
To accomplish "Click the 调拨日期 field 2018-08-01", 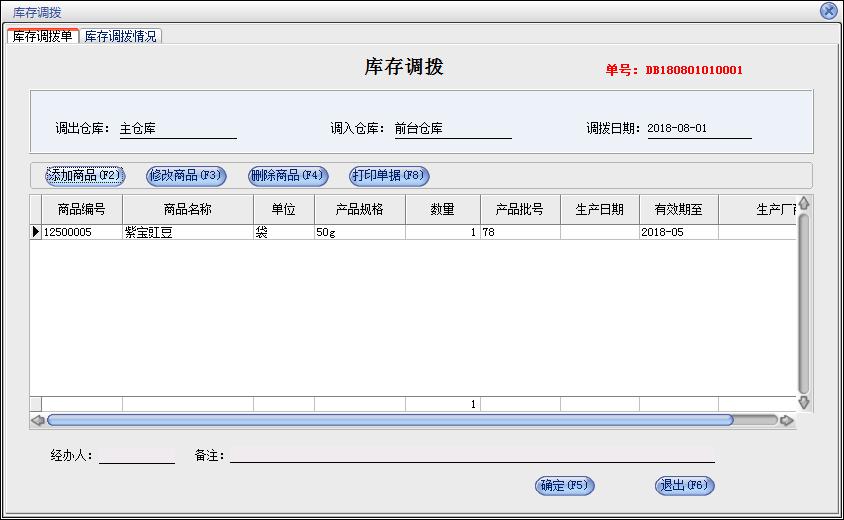I will coord(698,129).
